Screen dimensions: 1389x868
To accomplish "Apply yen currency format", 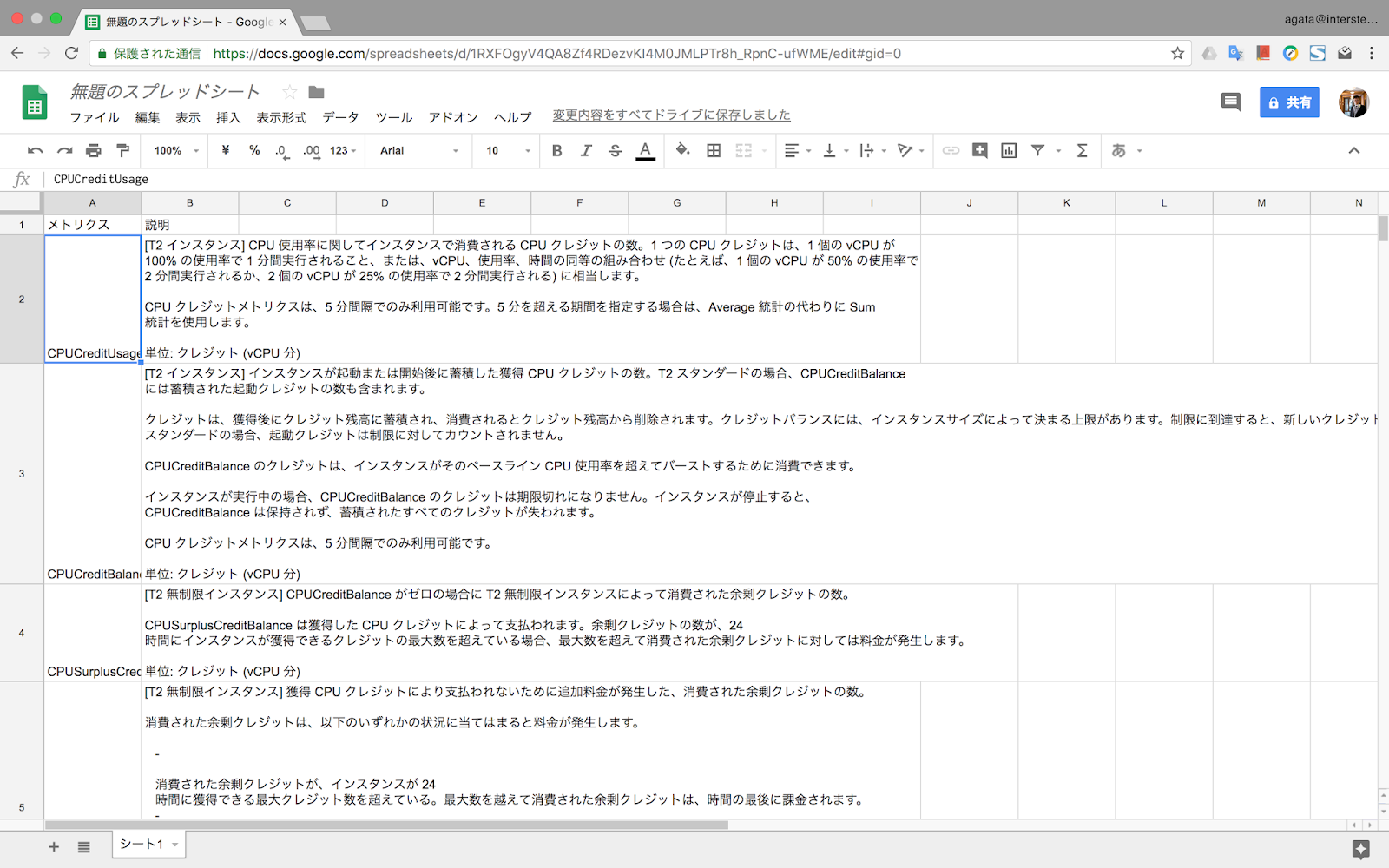I will point(226,150).
